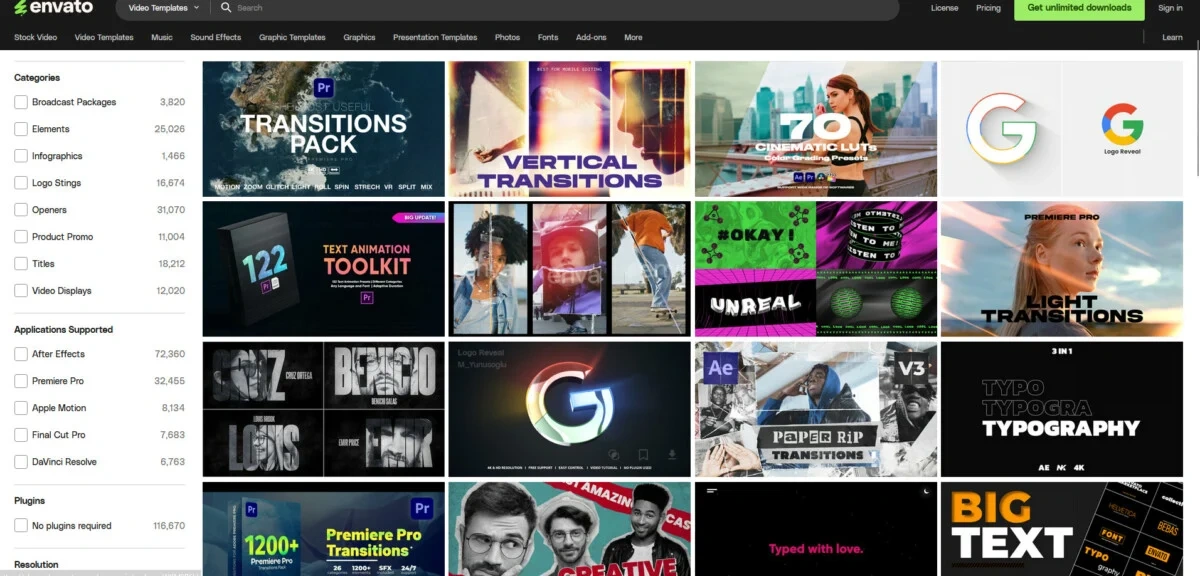The image size is (1200, 576).
Task: Open the License link
Action: [x=944, y=8]
